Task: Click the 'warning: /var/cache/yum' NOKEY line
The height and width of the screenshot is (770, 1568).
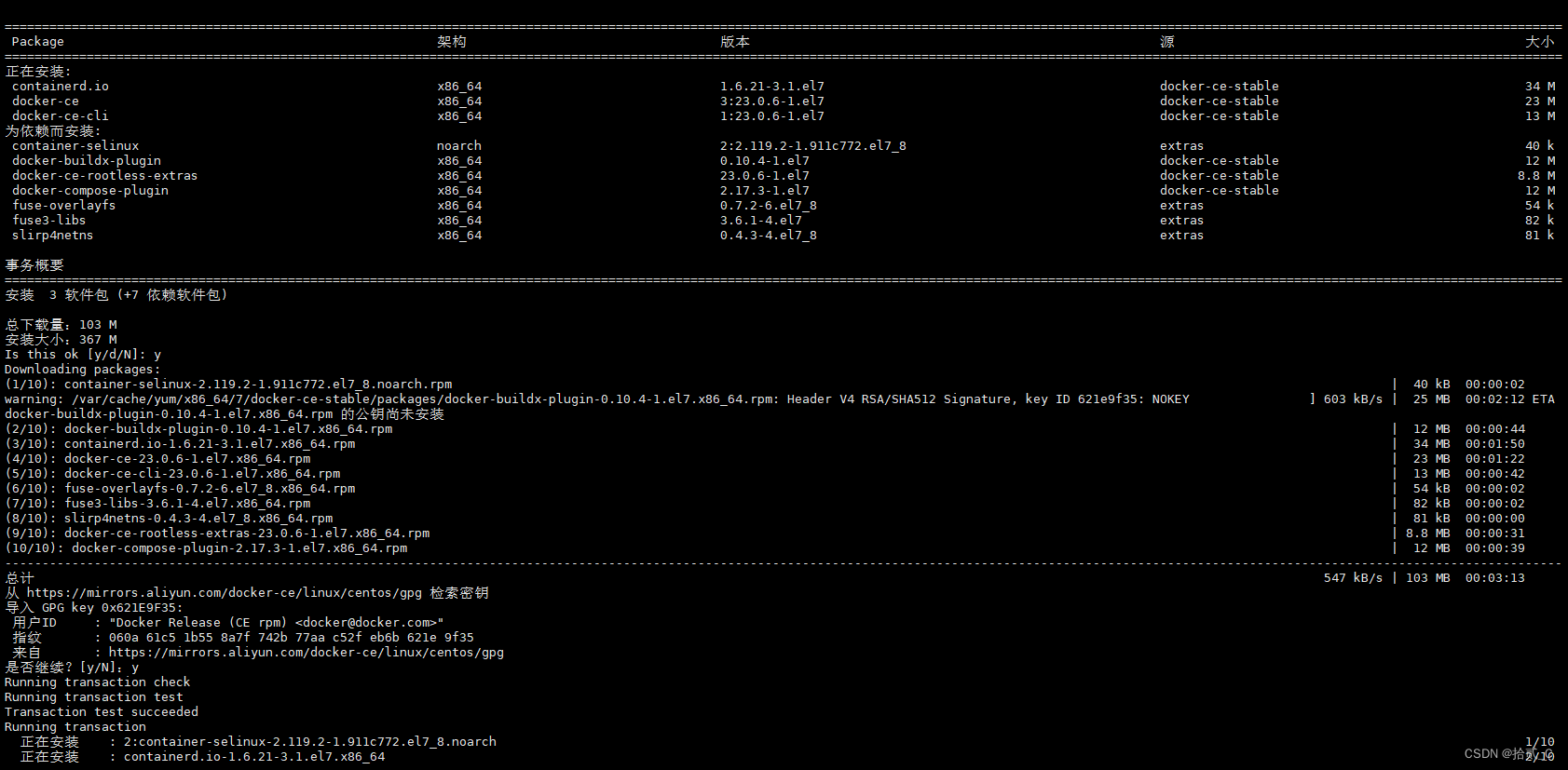Action: click(x=597, y=399)
